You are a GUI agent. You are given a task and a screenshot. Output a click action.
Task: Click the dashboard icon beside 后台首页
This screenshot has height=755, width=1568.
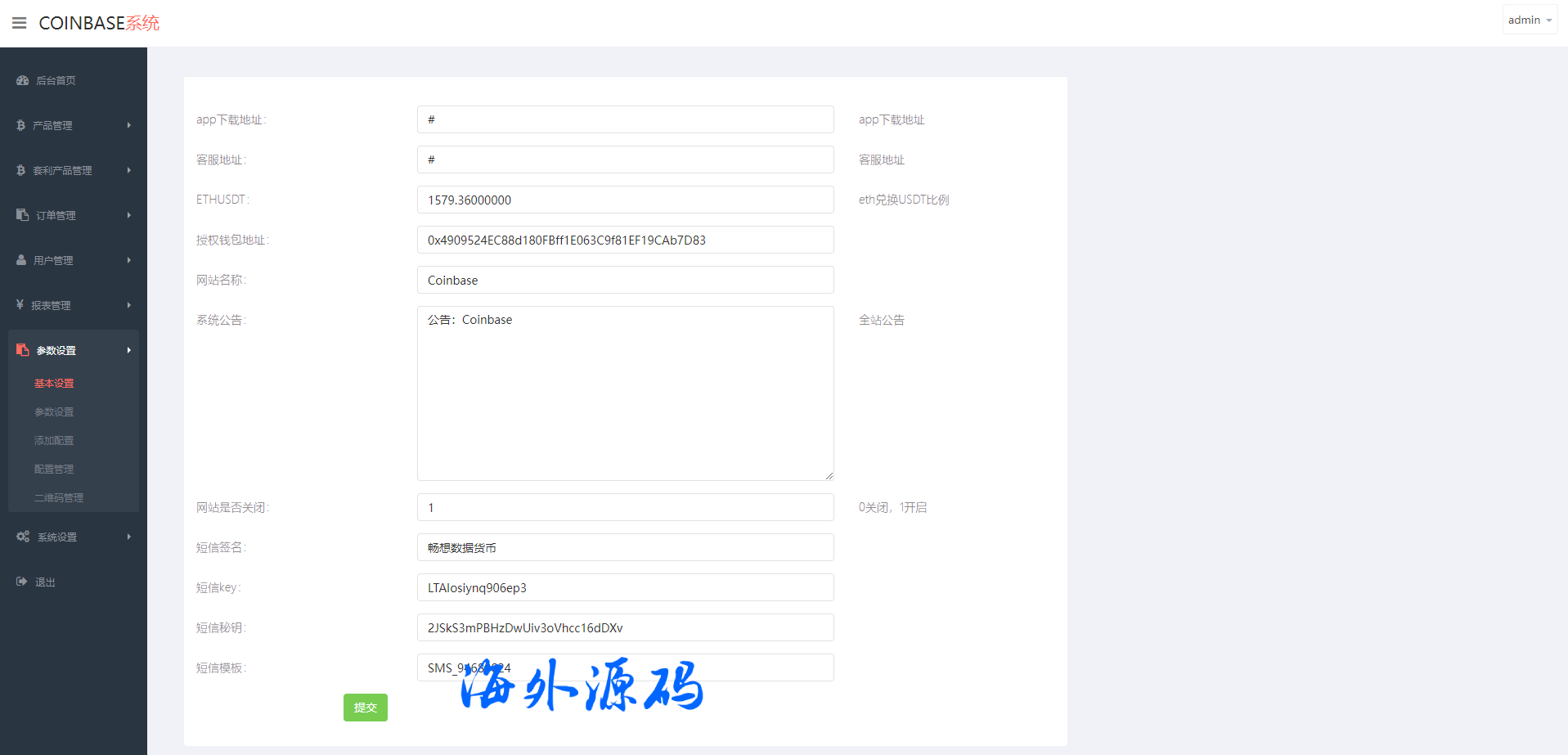click(22, 80)
